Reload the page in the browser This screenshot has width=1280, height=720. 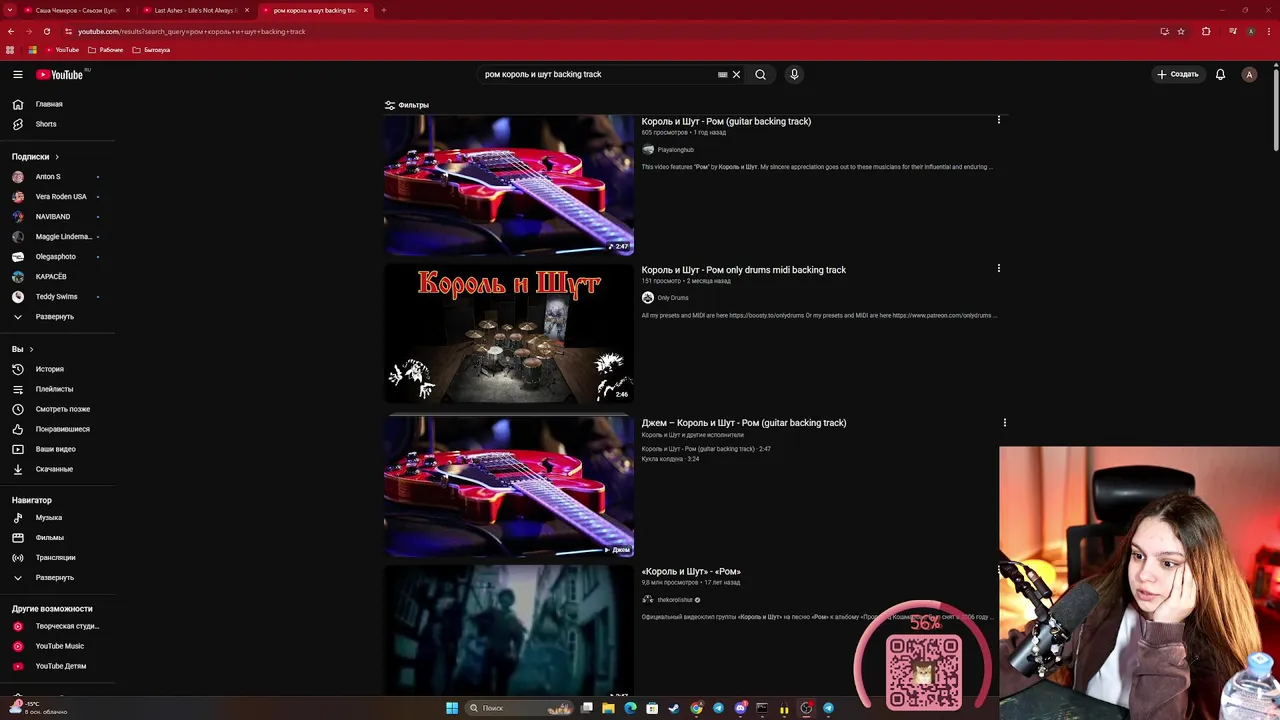pos(46,31)
